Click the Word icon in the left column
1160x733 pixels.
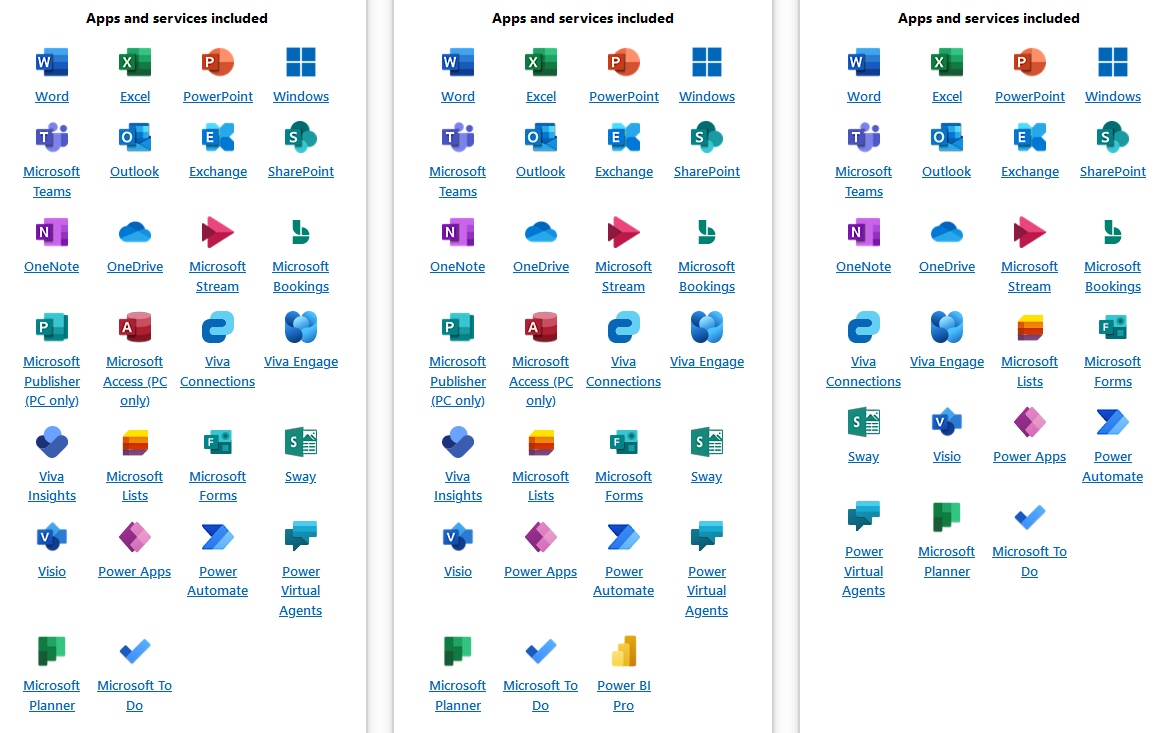[52, 62]
